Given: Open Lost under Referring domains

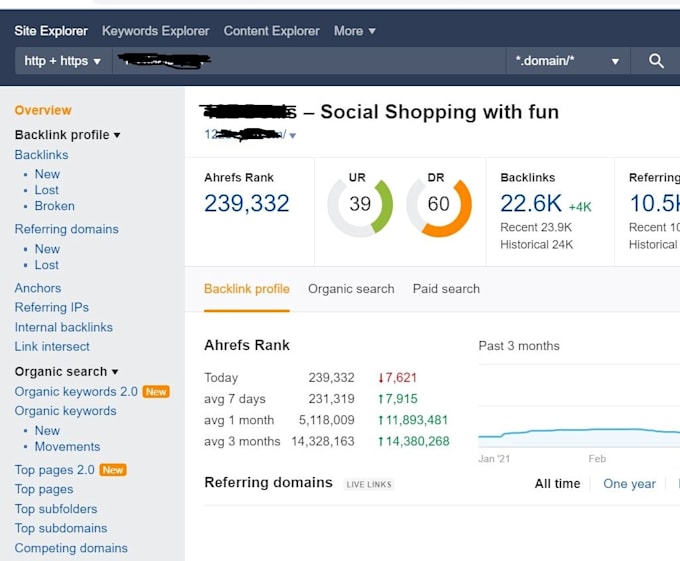Looking at the screenshot, I should [46, 265].
